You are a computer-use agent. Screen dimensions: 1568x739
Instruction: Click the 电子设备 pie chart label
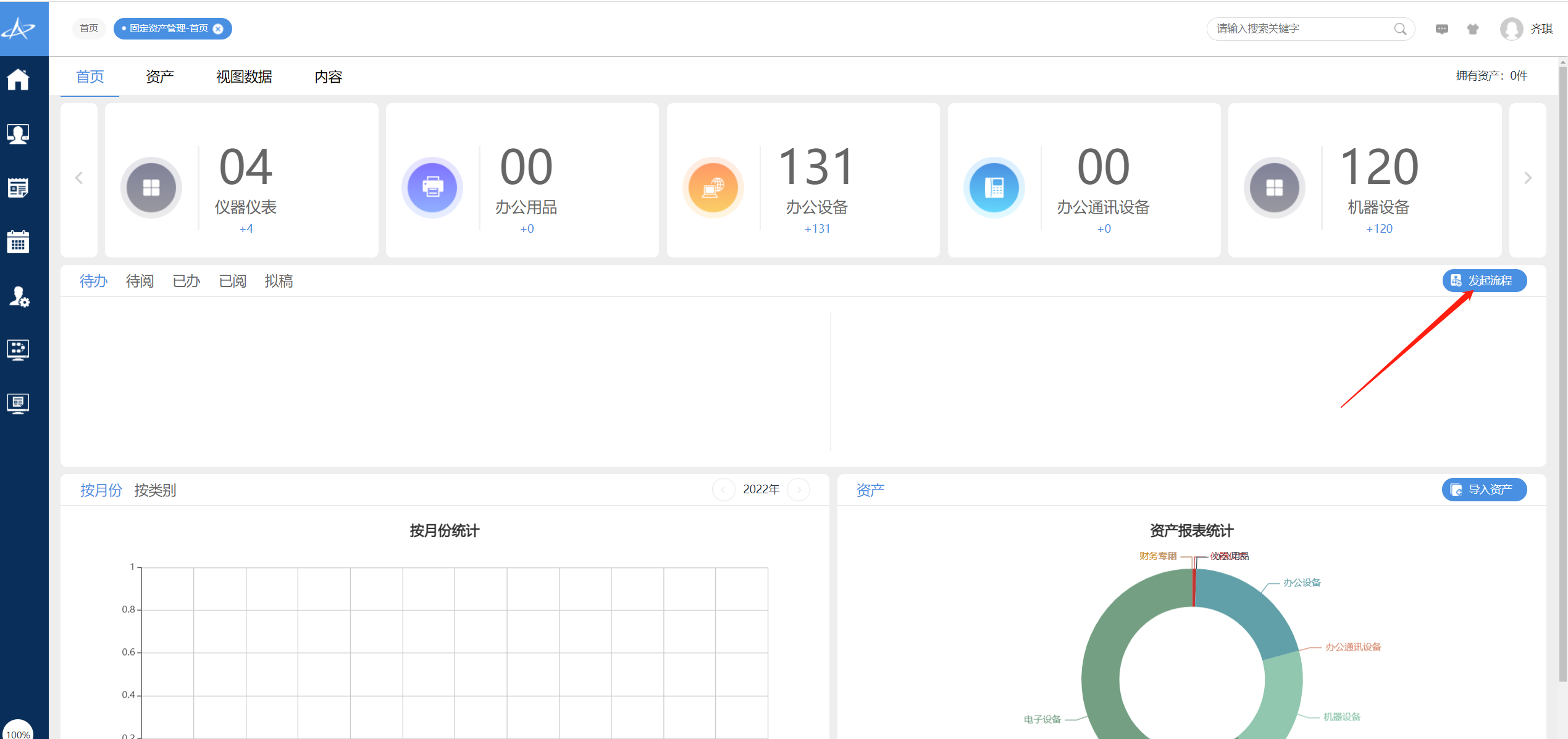click(x=1042, y=719)
